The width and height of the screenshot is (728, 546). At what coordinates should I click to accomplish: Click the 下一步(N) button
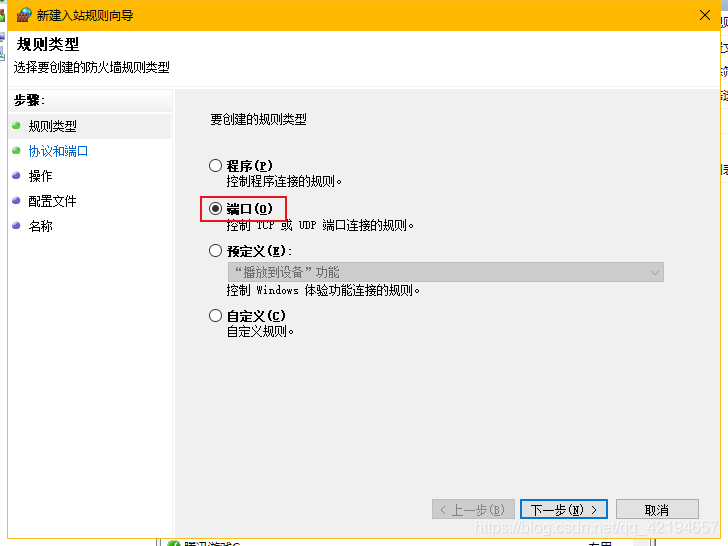tap(564, 509)
